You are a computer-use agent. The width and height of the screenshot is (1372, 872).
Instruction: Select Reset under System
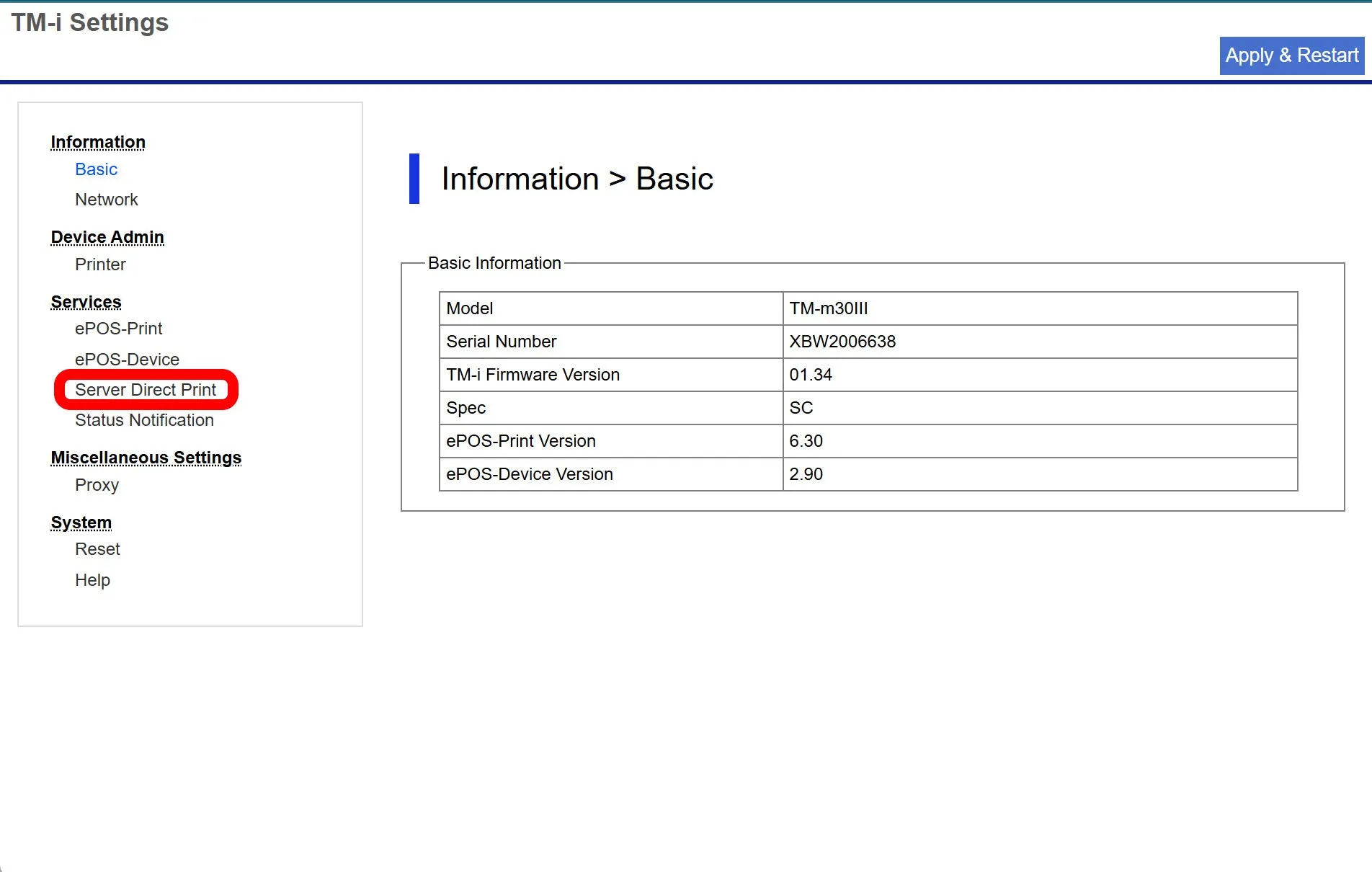click(x=97, y=549)
